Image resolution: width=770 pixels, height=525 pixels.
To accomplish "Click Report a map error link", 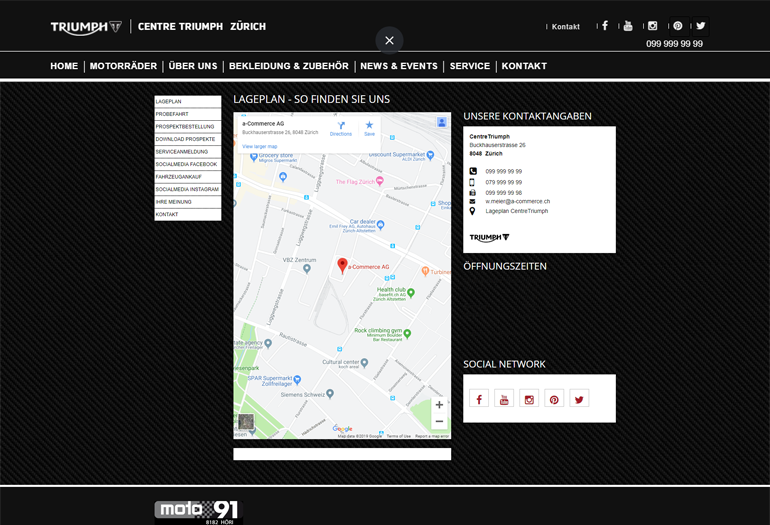I will click(x=432, y=436).
